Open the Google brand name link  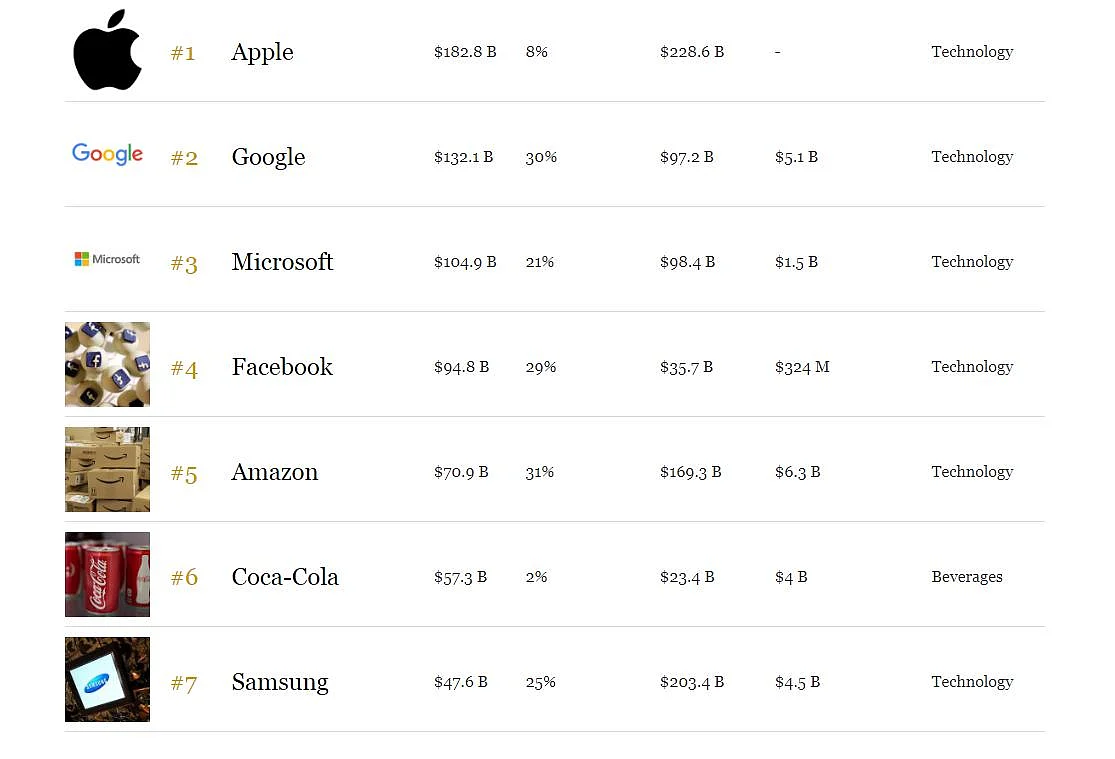[269, 157]
